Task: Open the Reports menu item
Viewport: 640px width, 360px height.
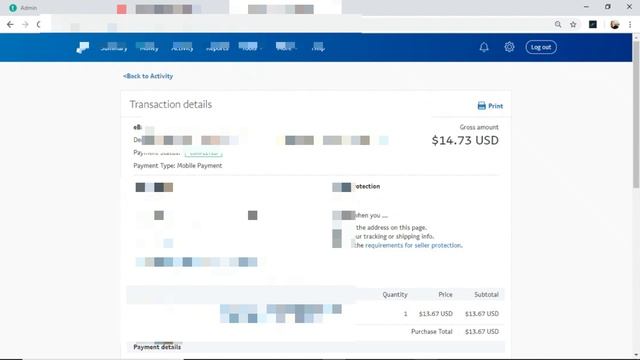Action: point(218,48)
